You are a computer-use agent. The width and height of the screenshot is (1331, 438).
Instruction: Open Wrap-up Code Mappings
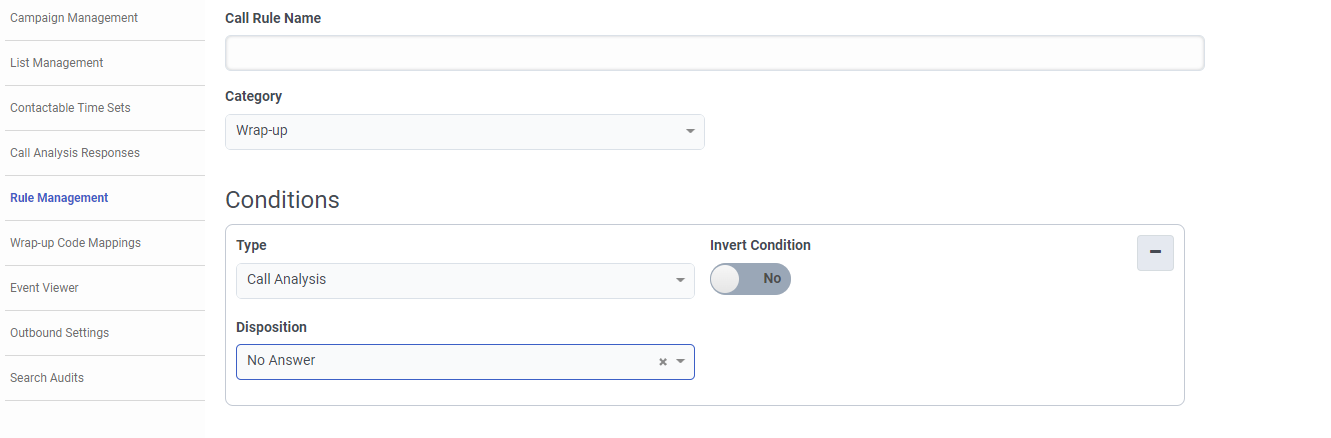75,243
